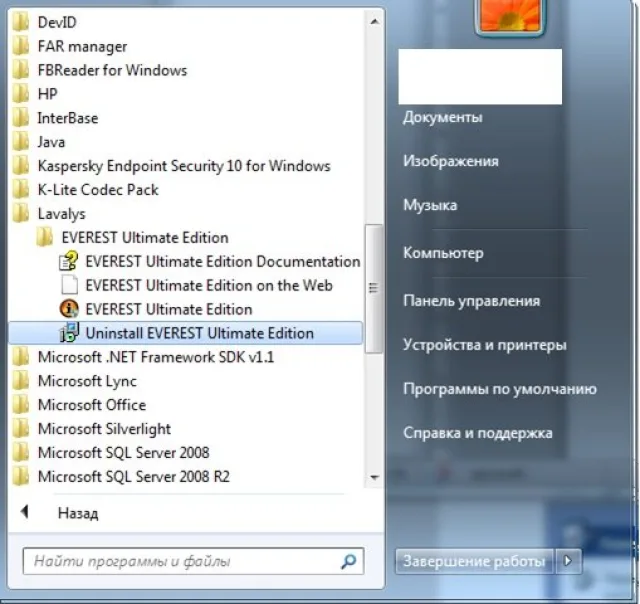
Task: Click the Back arrow icon beside Назад
Action: pos(25,511)
